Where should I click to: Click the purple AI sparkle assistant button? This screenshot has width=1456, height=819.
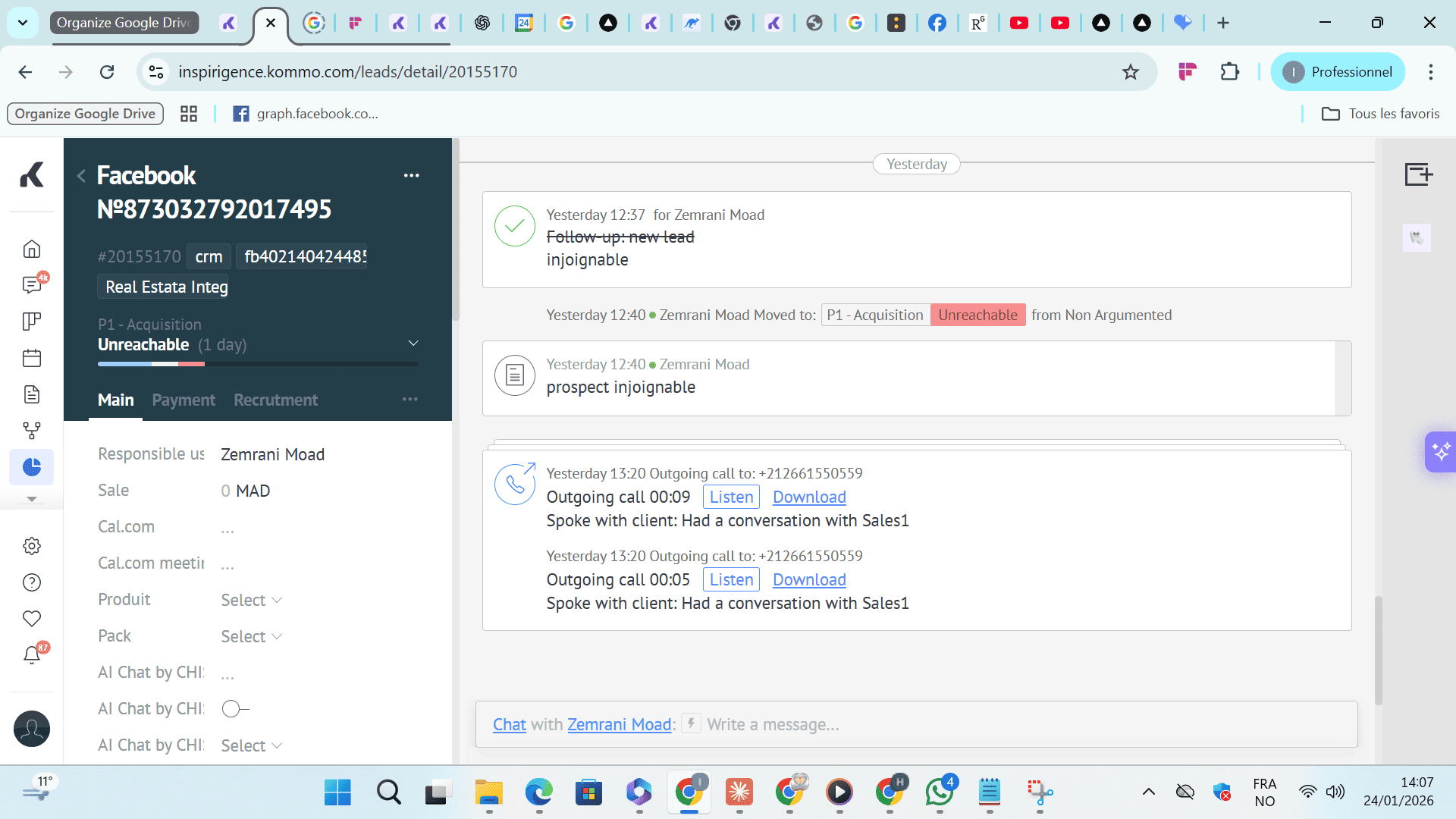pyautogui.click(x=1440, y=452)
